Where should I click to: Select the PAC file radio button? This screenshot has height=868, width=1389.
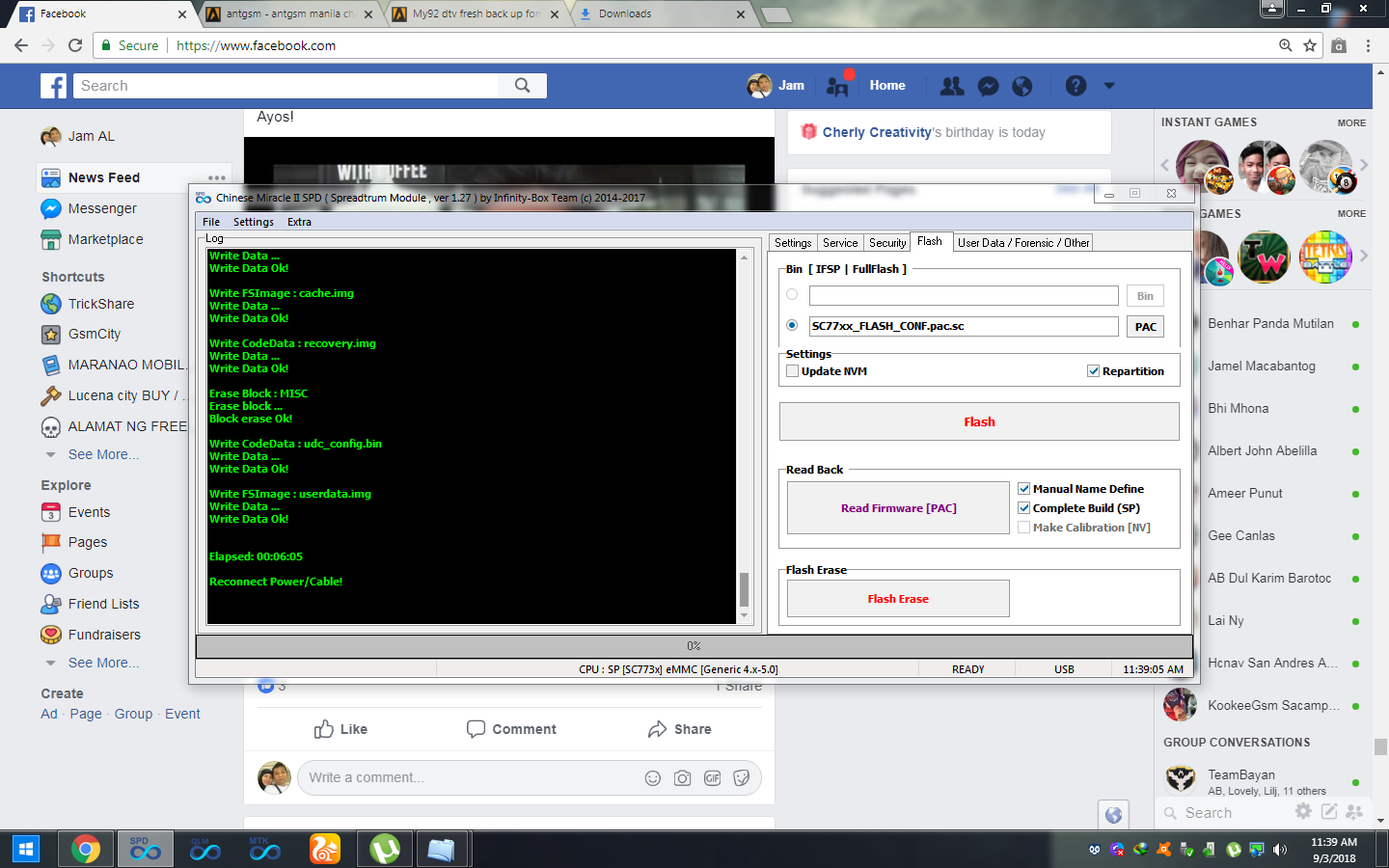[x=792, y=325]
